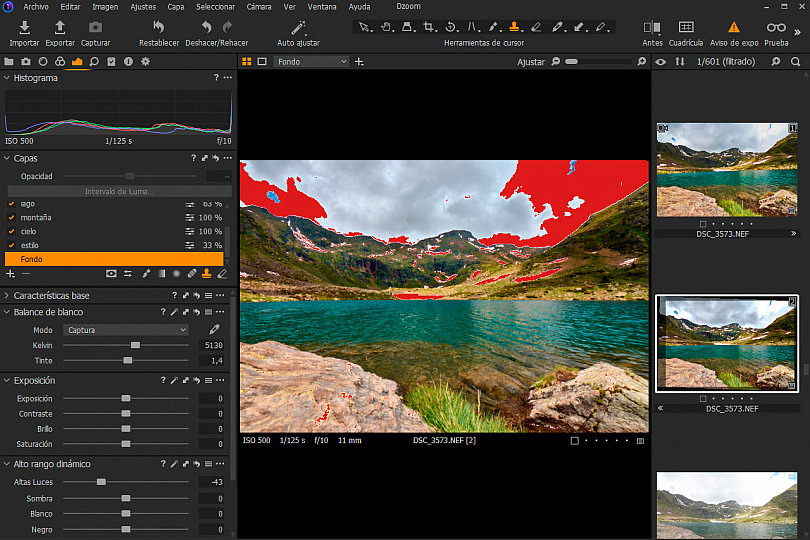Open the Capa menu
Viewport: 810px width, 540px height.
pos(176,7)
